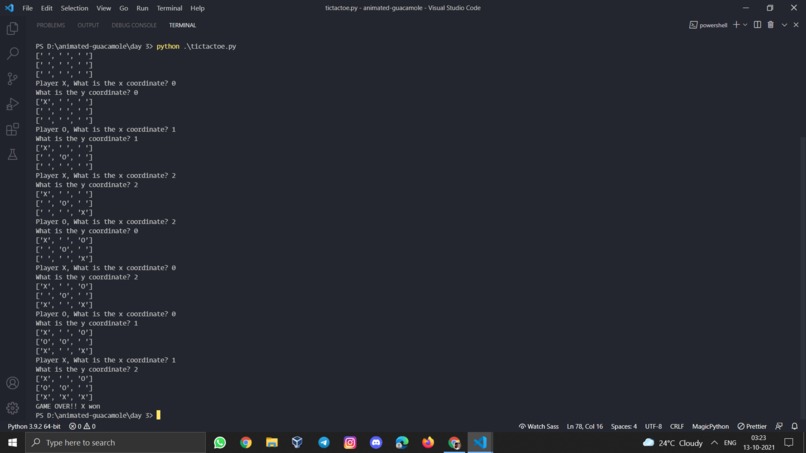Viewport: 806px width, 453px height.
Task: Click the 'python .\tictactoe.py' command text
Action: [196, 46]
